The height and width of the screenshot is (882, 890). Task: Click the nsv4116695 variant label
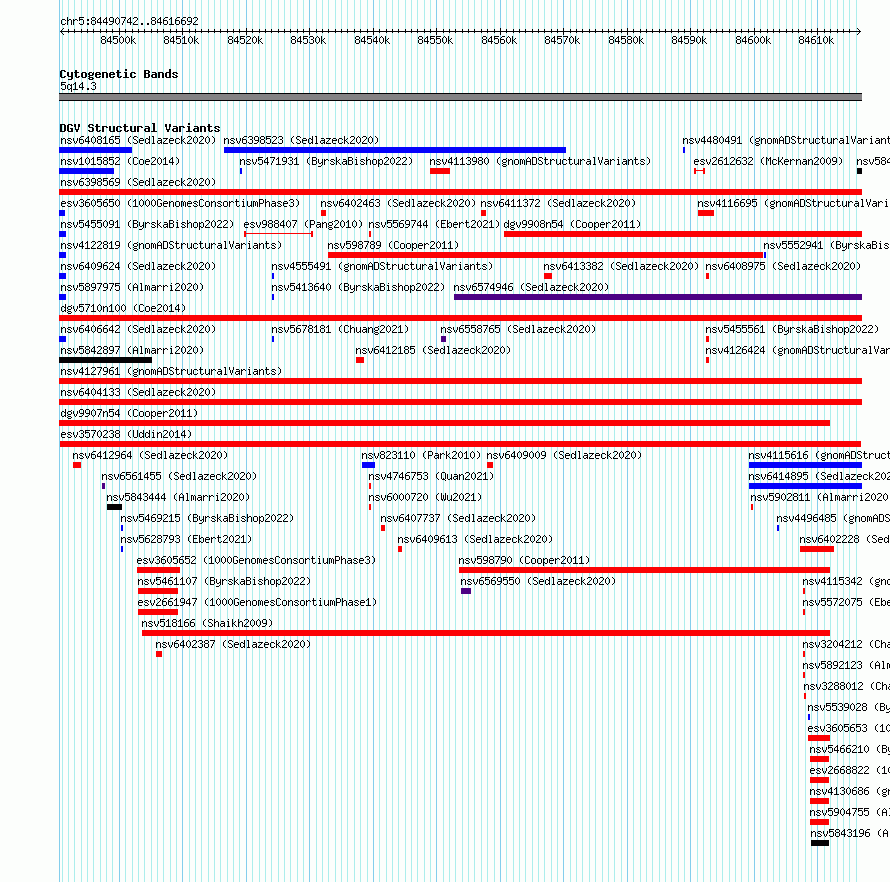[x=793, y=203]
